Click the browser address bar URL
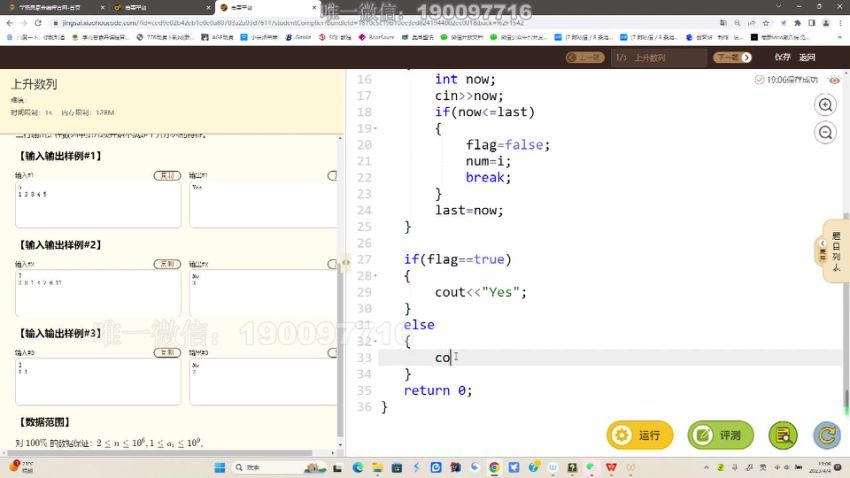Viewport: 850px width, 478px height. pyautogui.click(x=293, y=23)
